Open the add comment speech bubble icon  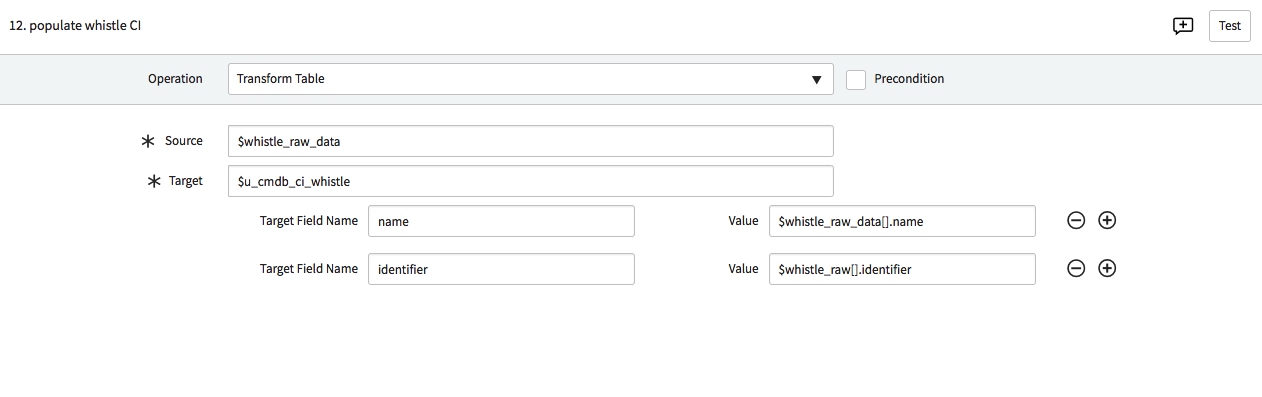(1183, 26)
